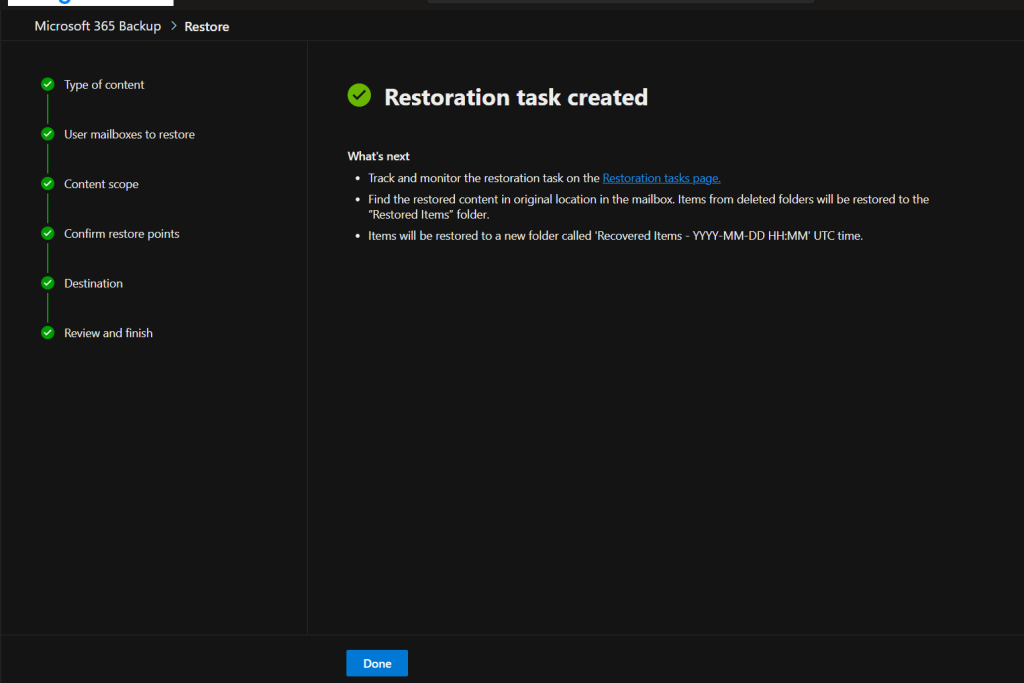Open the User mailboxes to restore step label
Screen dimensions: 1024x683
pyautogui.click(x=129, y=134)
